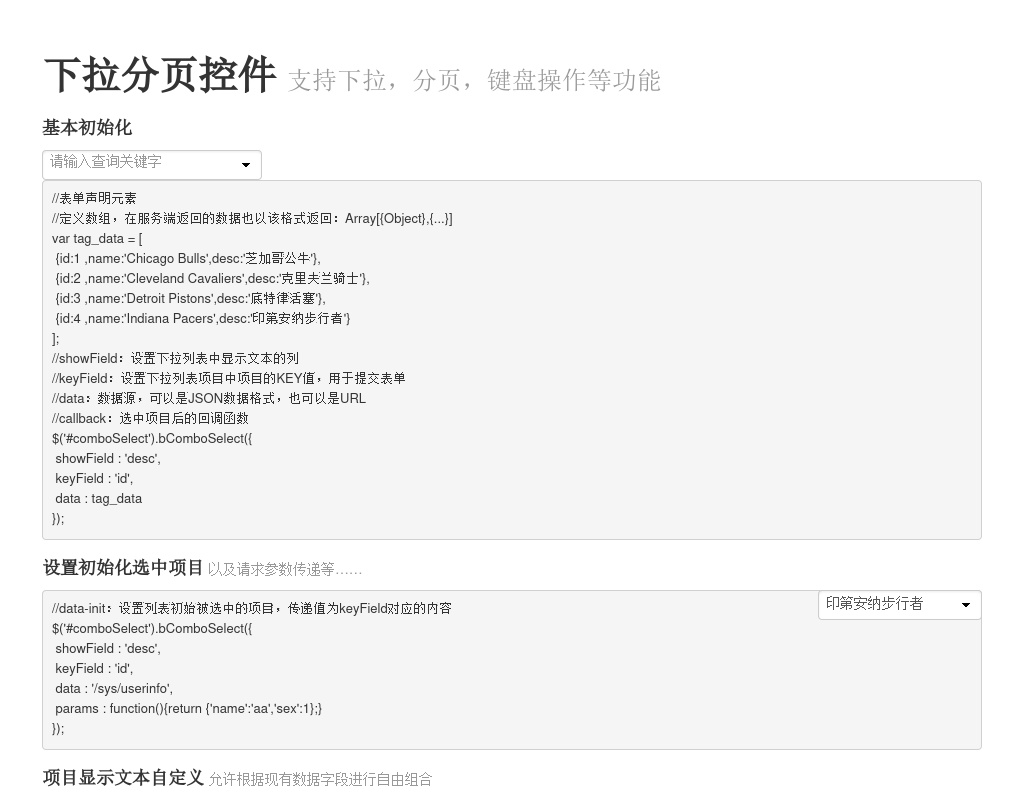Click the code line with 'Chicago Bulls'
1024x800 pixels.
(x=188, y=259)
